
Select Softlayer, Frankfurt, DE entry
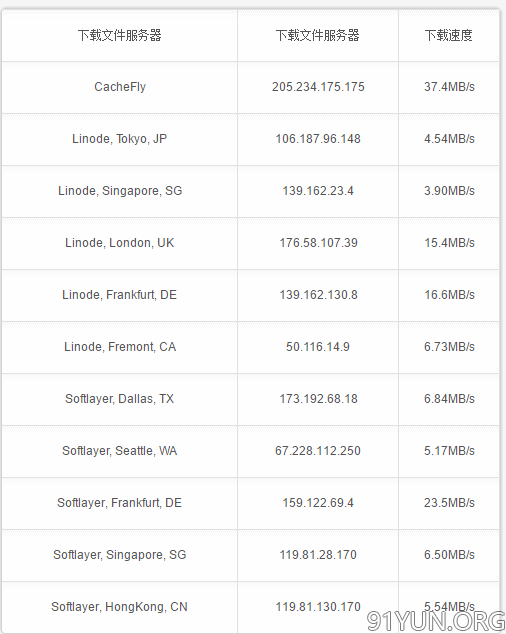(119, 503)
